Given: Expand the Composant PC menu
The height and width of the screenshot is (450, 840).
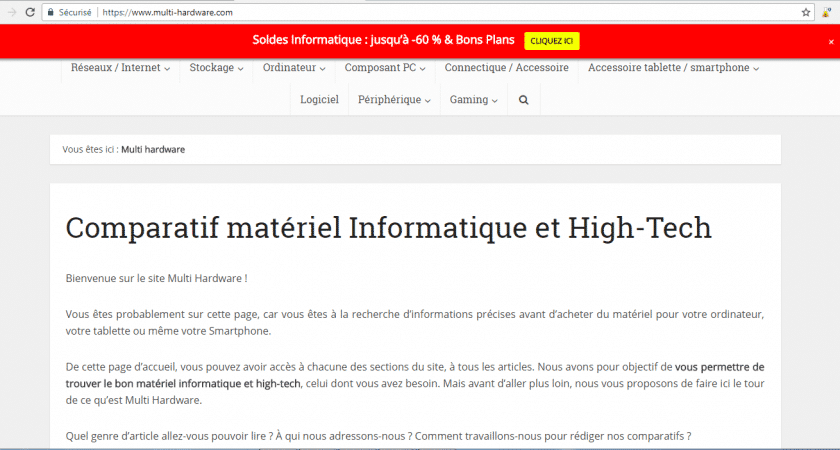Looking at the screenshot, I should [x=385, y=68].
